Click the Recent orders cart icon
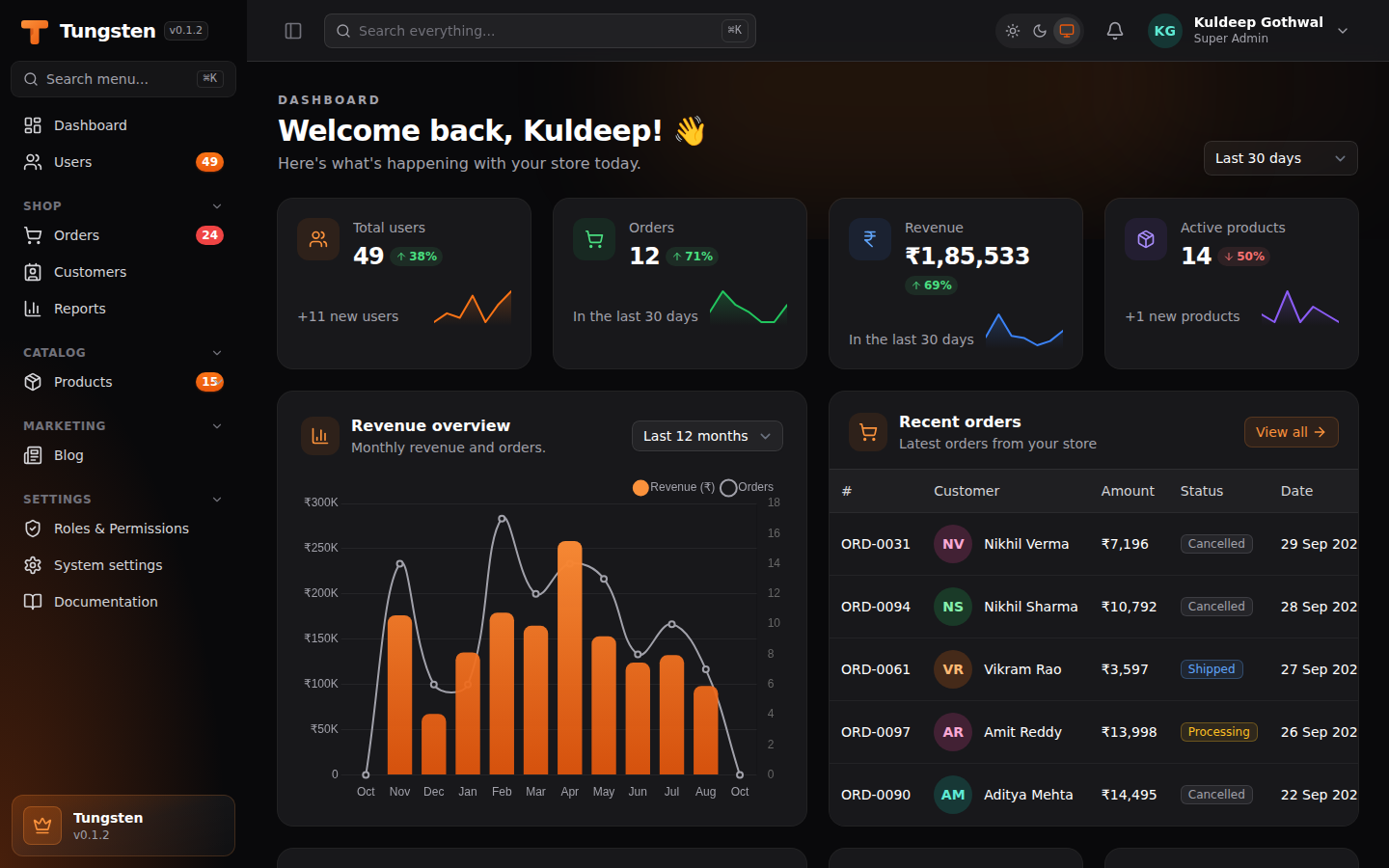 [x=868, y=432]
